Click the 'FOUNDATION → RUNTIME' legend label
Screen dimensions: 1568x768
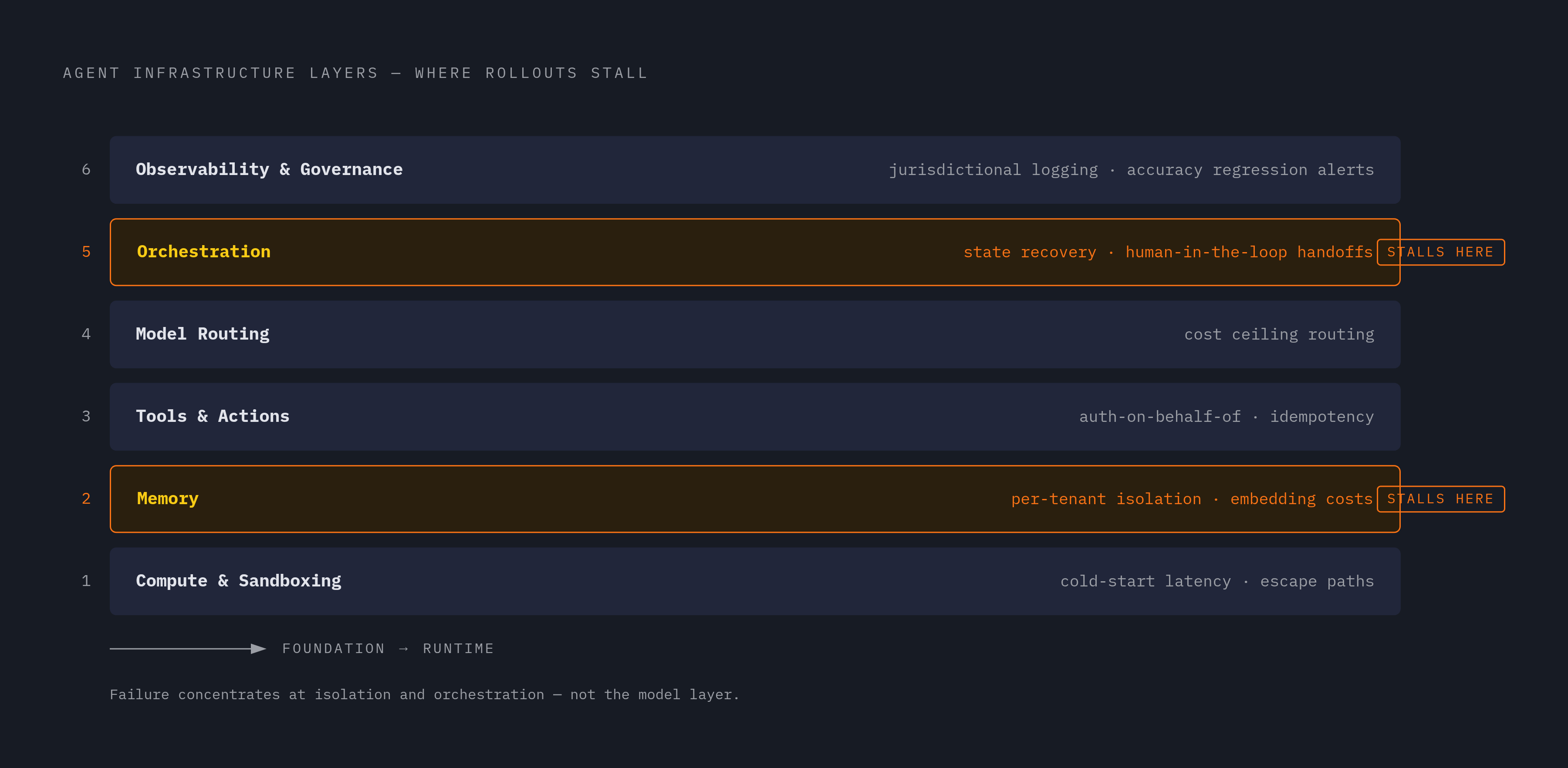(x=388, y=649)
